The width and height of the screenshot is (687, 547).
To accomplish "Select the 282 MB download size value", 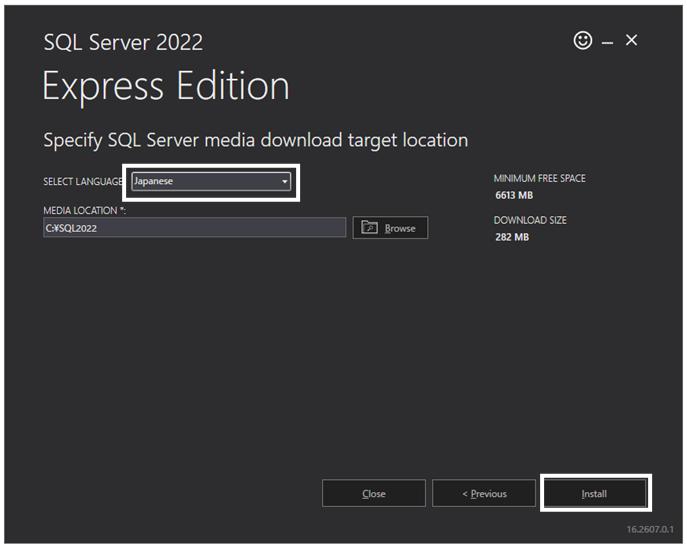I will click(x=512, y=237).
